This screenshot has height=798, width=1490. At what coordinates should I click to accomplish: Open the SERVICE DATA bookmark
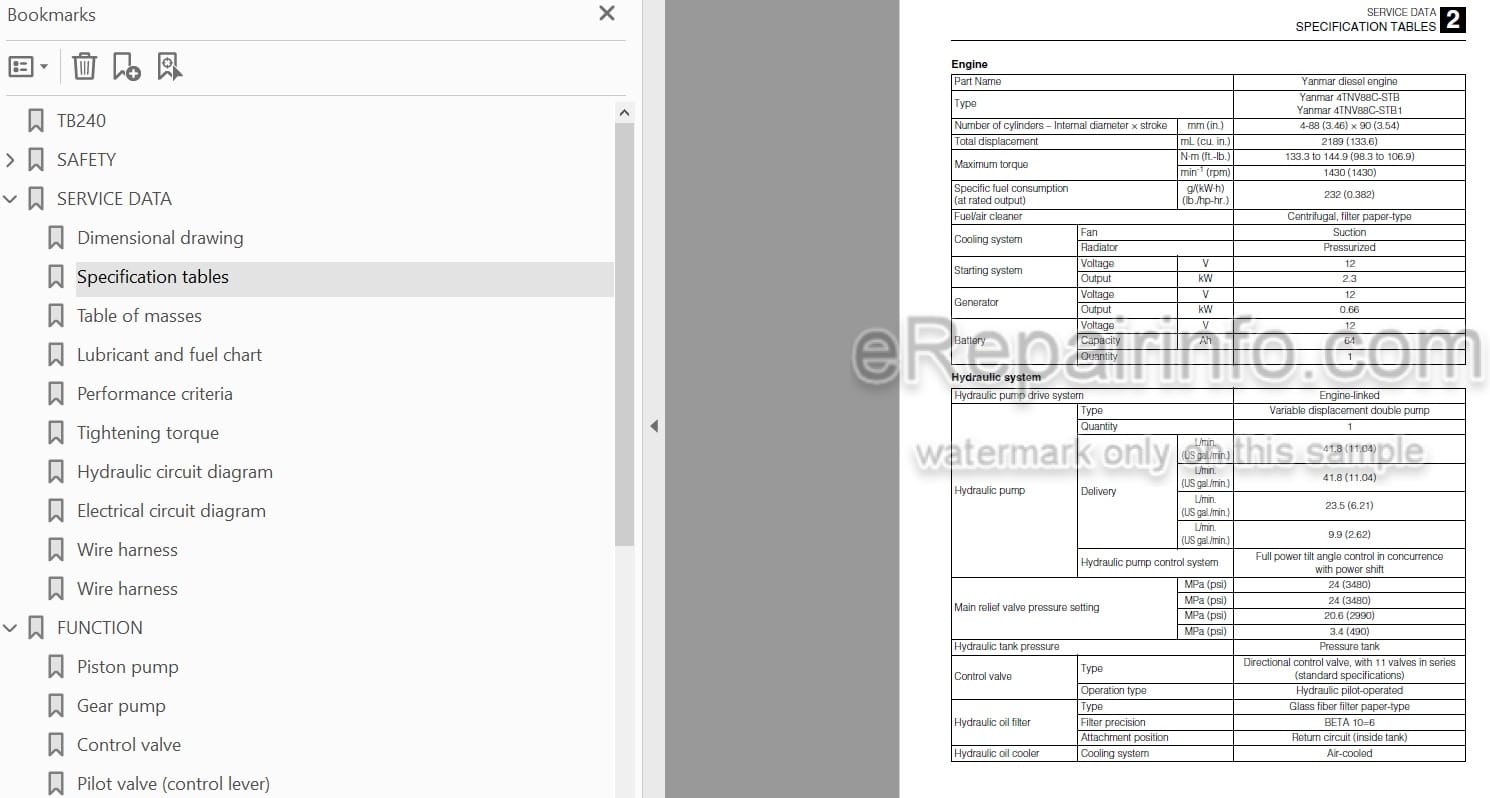click(x=114, y=199)
